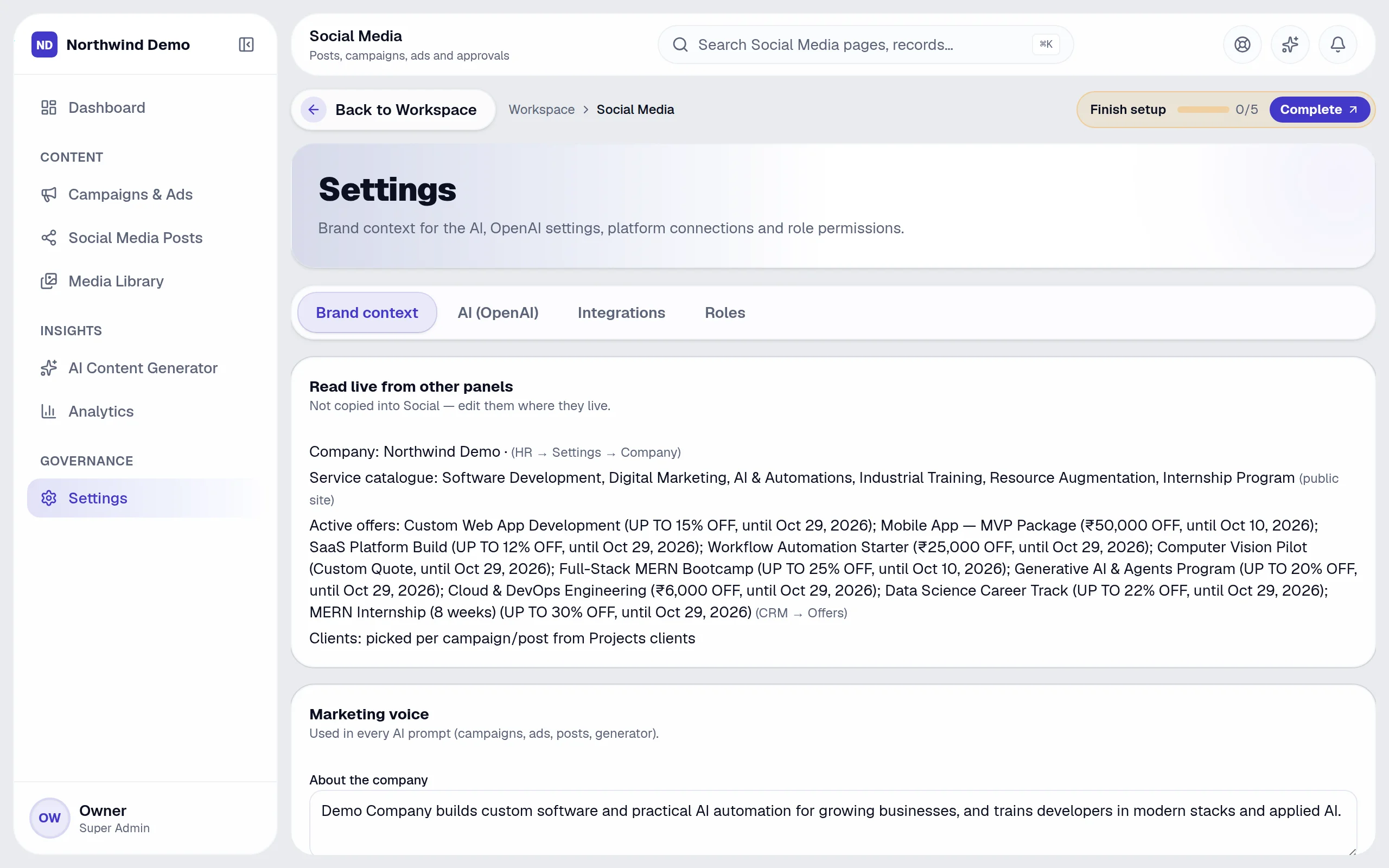The image size is (1389, 868).
Task: Focus the Social Media search field
Action: (x=865, y=45)
